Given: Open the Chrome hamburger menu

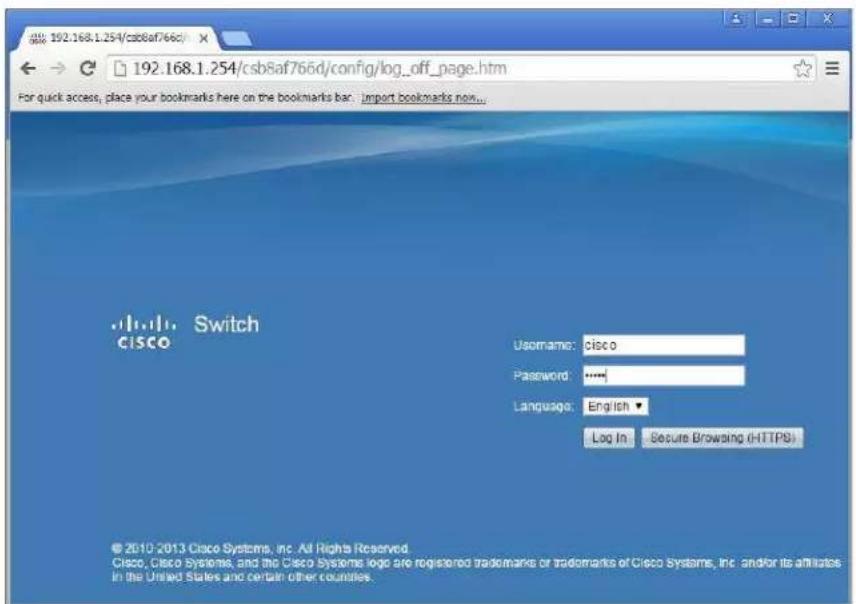Looking at the screenshot, I should tap(832, 68).
